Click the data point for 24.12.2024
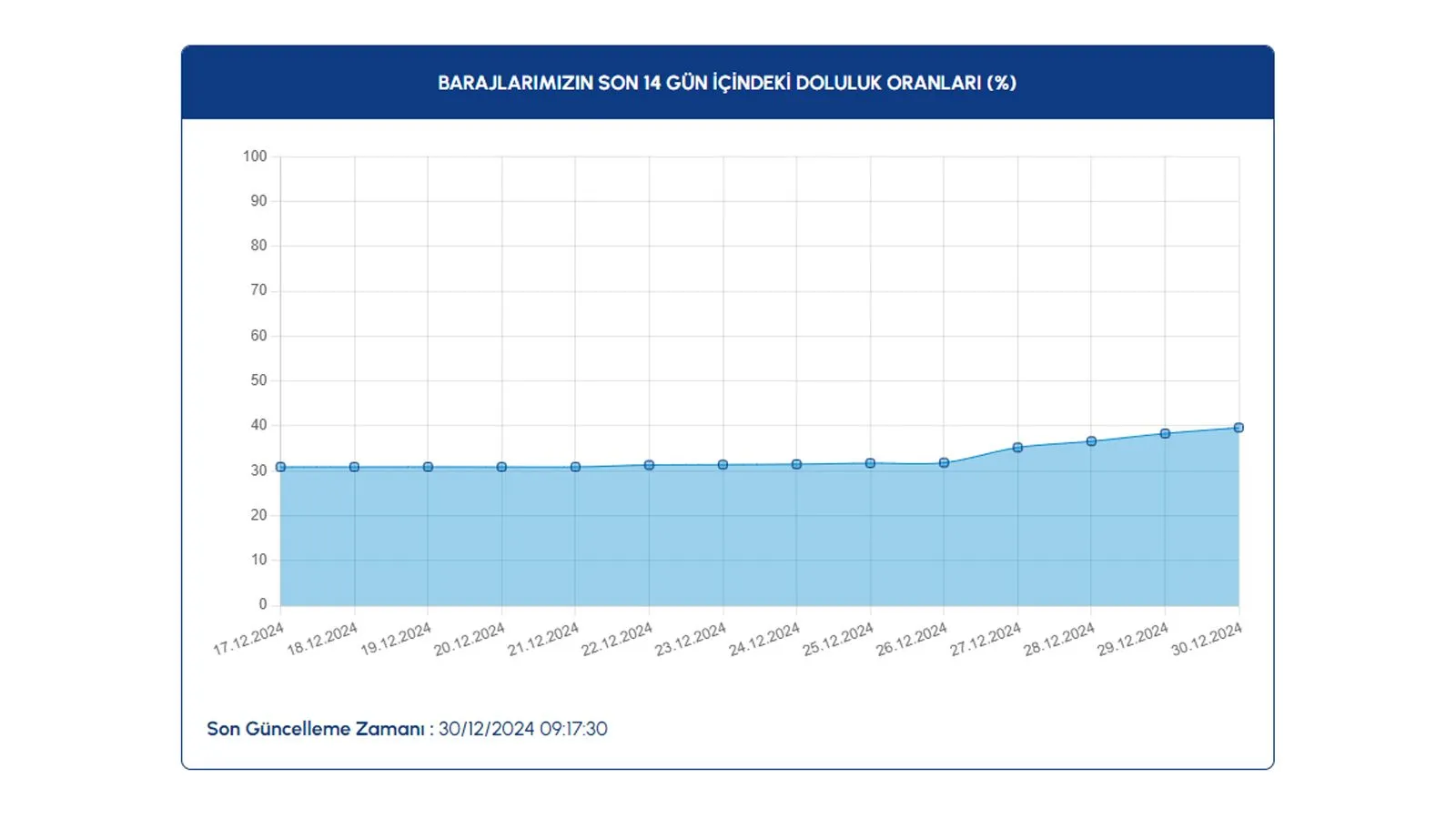The image size is (1456, 819). coord(796,464)
